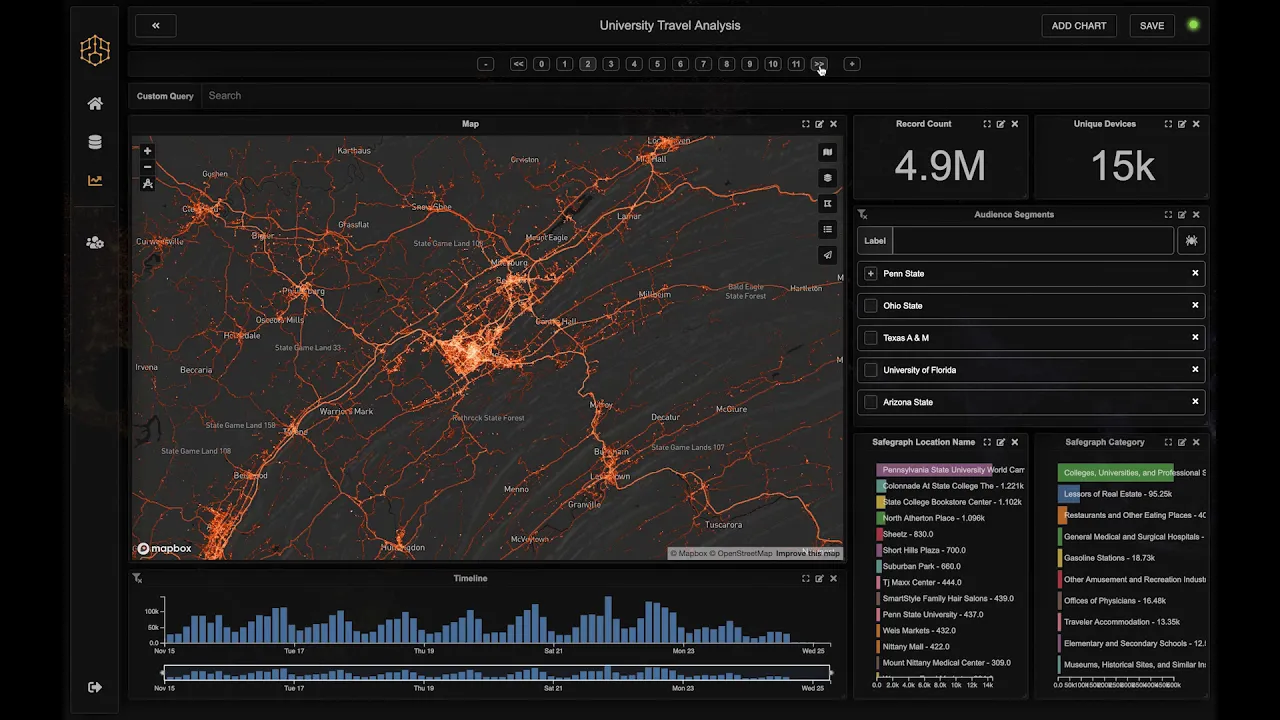1280x720 pixels.
Task: Click the paper plane icon on map
Action: click(x=827, y=255)
